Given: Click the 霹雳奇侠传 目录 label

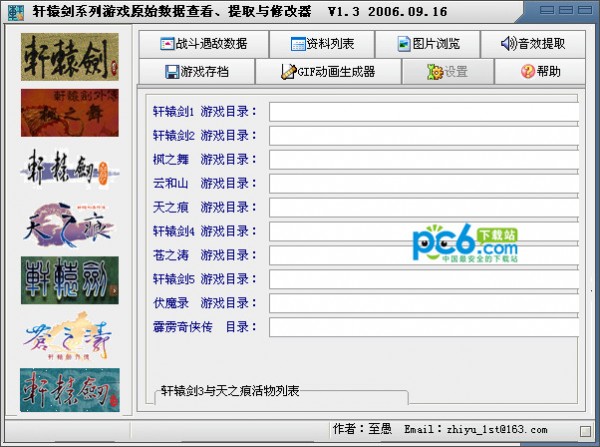Looking at the screenshot, I should tap(205, 327).
